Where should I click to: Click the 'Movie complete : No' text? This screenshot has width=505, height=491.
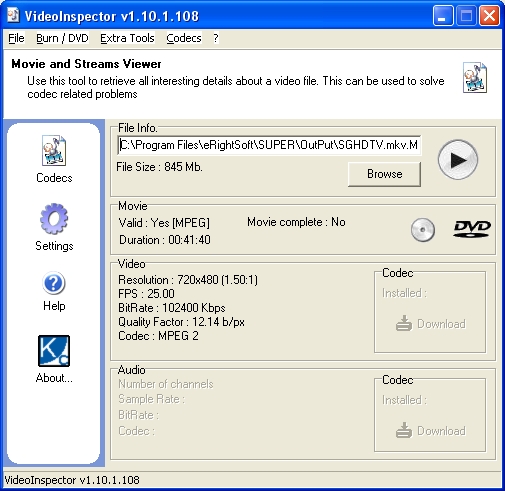click(x=296, y=222)
